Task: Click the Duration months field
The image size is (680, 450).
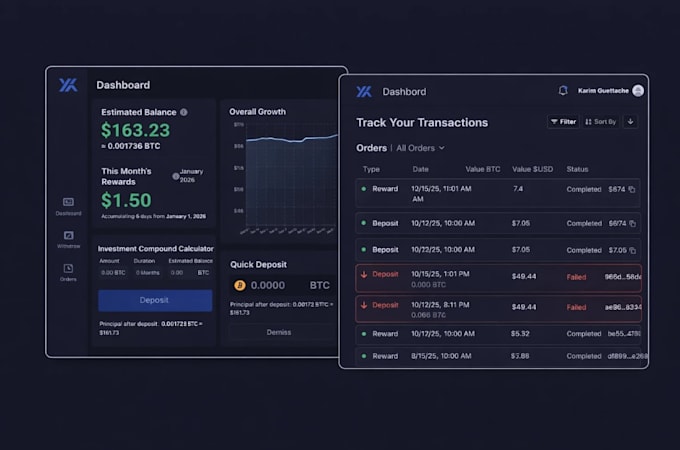Action: coord(147,273)
